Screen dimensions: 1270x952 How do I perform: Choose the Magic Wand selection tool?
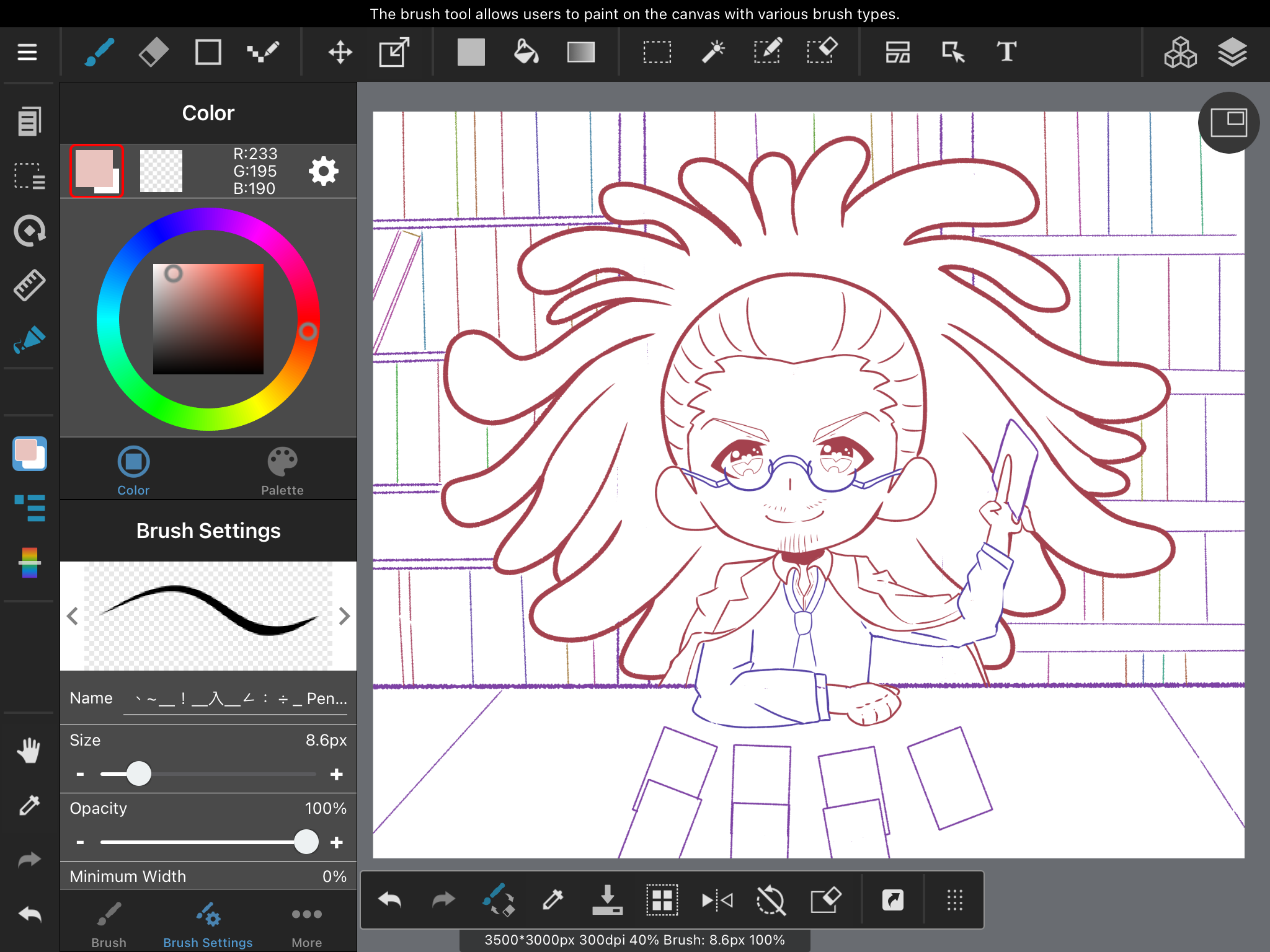pos(713,52)
